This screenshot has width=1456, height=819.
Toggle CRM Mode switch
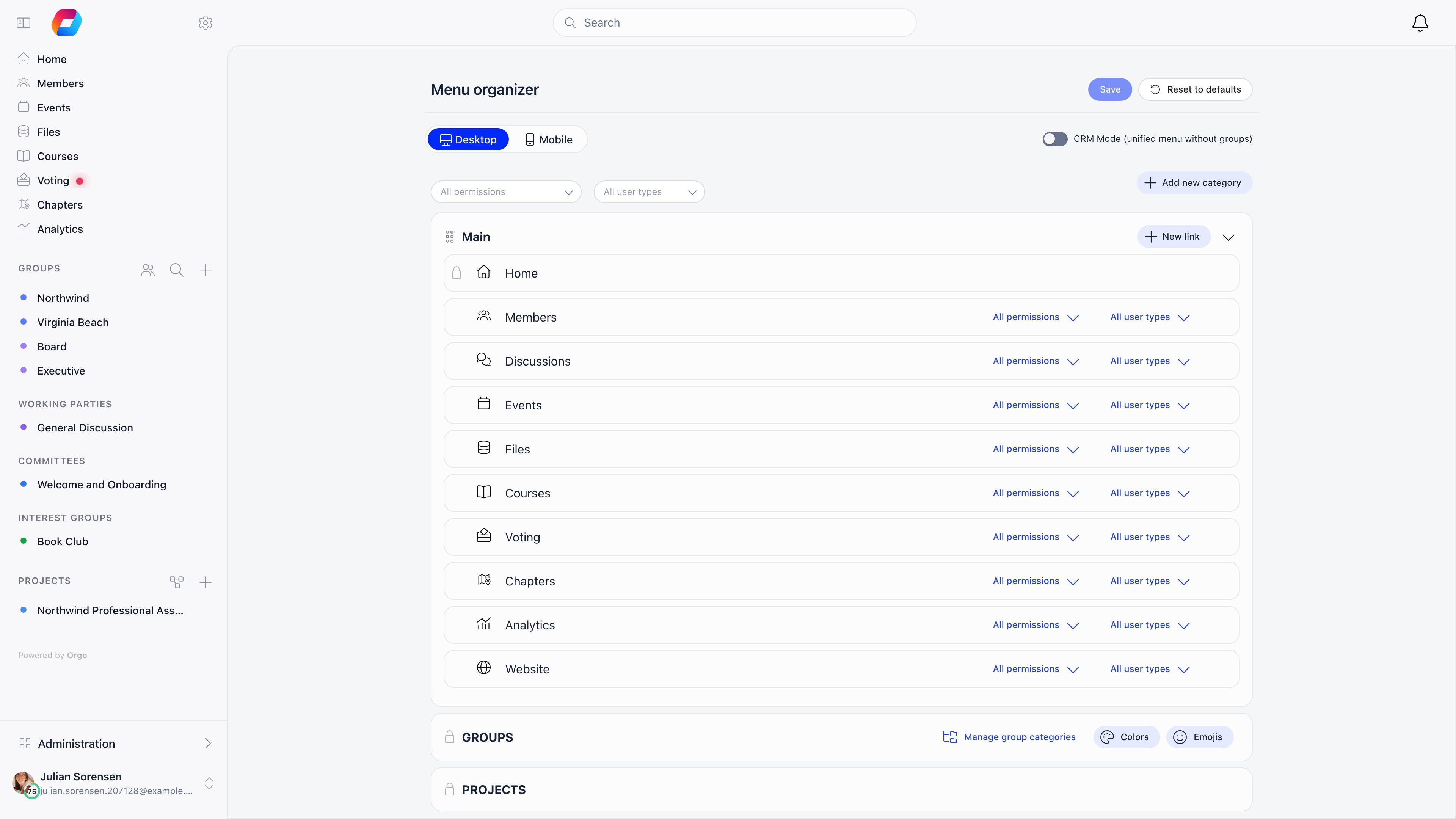[x=1055, y=139]
